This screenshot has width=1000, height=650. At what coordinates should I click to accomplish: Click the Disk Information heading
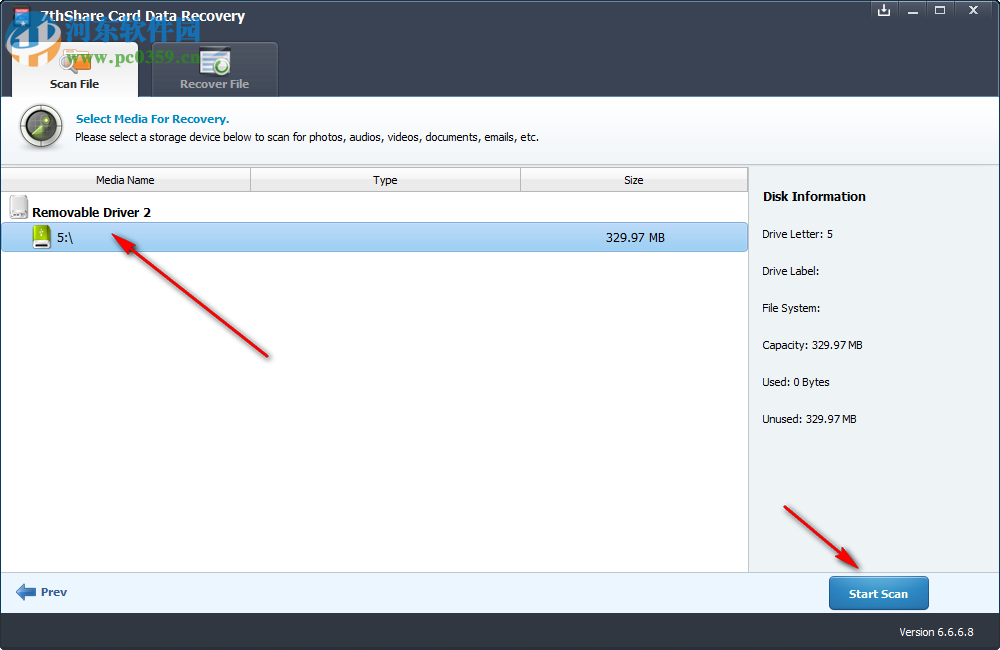point(814,196)
